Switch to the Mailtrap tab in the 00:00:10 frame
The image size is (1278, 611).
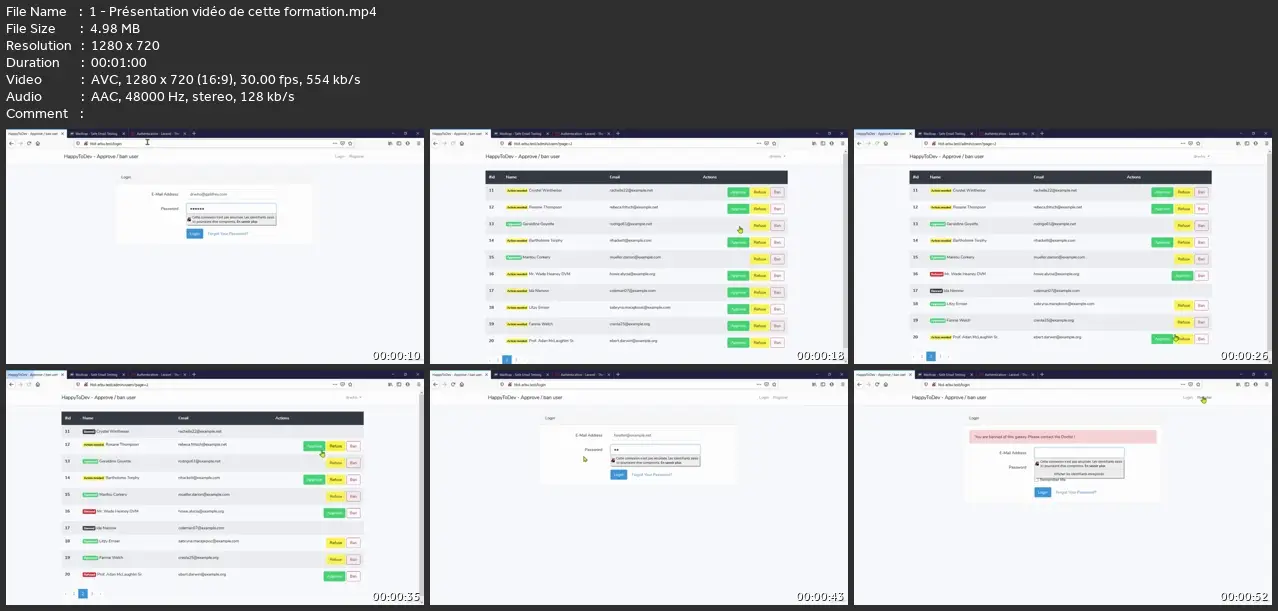click(x=99, y=133)
